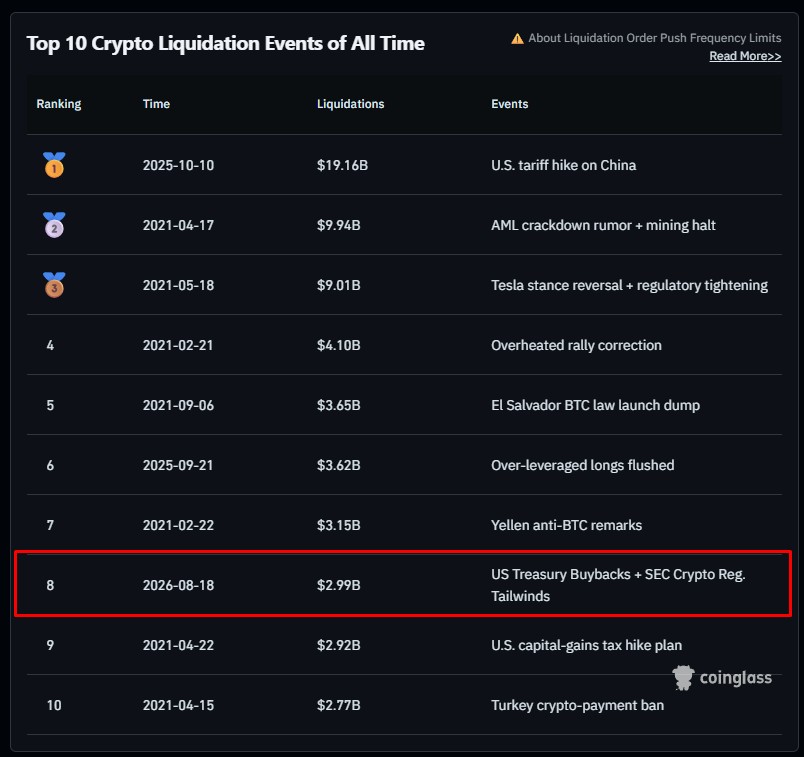804x757 pixels.
Task: Select the Ranking column header
Action: click(58, 104)
